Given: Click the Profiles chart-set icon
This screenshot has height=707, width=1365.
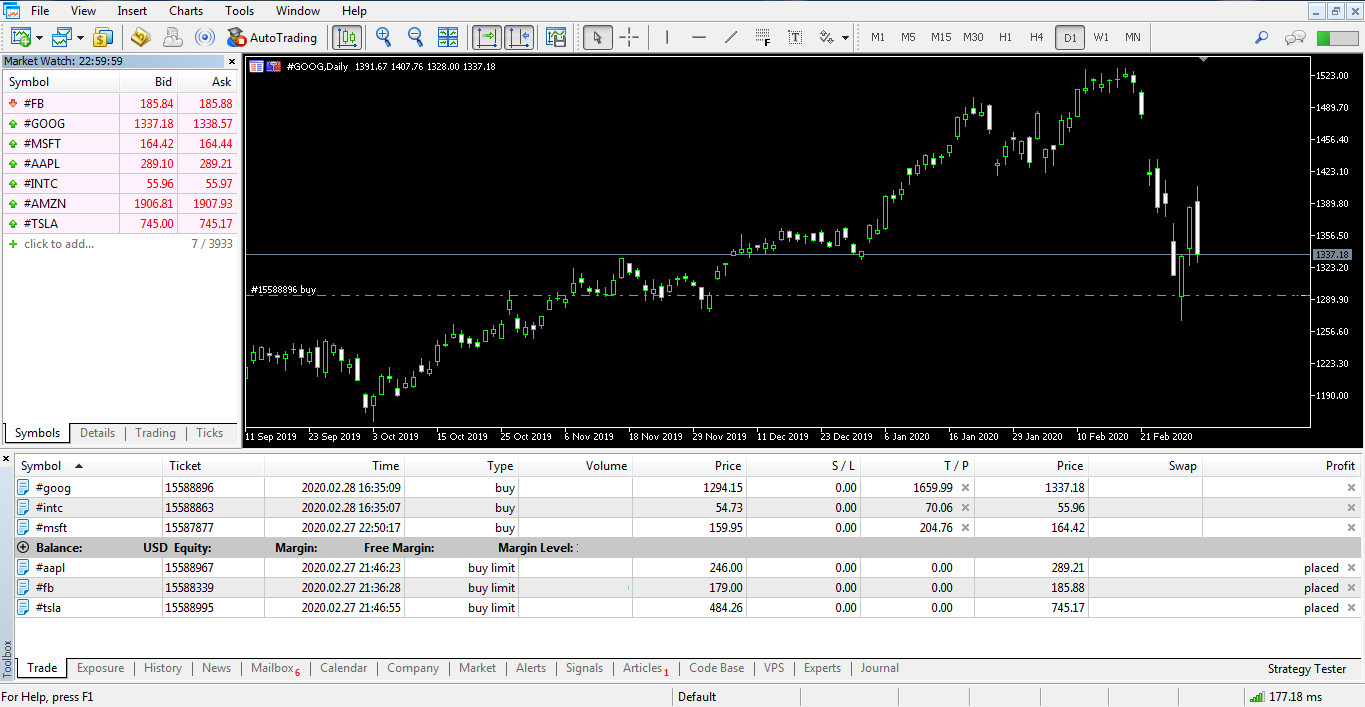Looking at the screenshot, I should point(61,38).
